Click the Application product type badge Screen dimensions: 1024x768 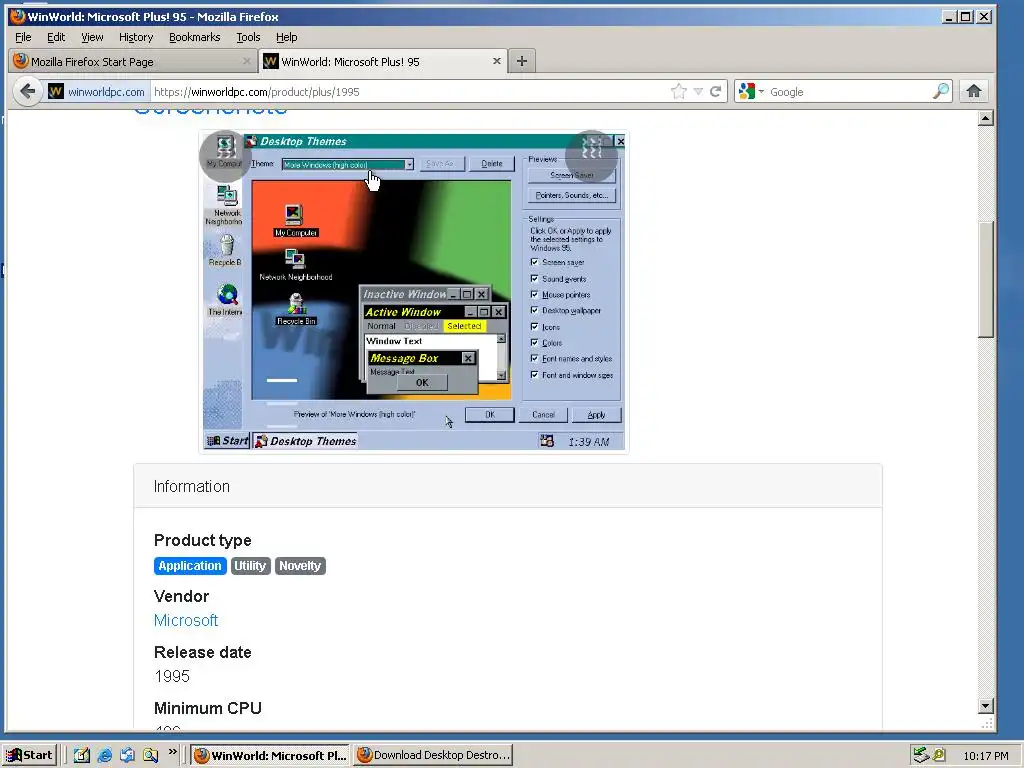(190, 566)
